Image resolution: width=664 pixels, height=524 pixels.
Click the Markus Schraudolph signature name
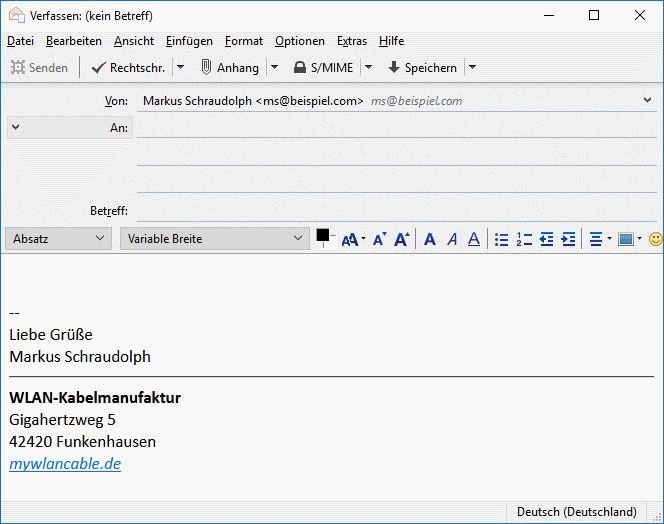click(80, 357)
